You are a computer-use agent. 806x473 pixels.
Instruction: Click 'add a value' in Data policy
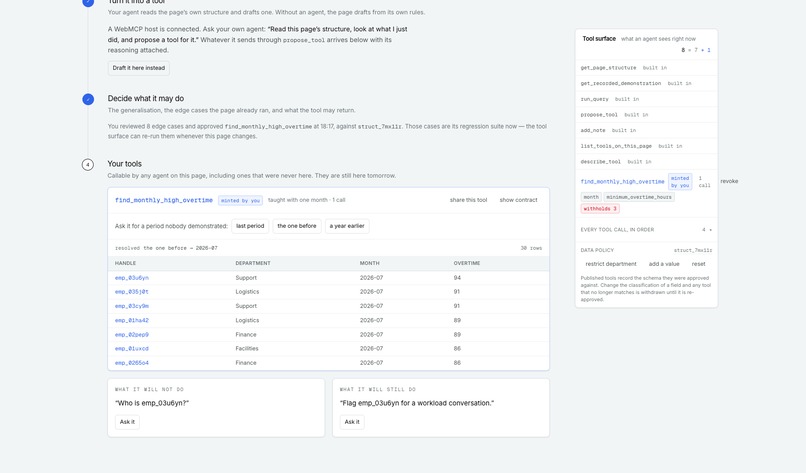(664, 264)
